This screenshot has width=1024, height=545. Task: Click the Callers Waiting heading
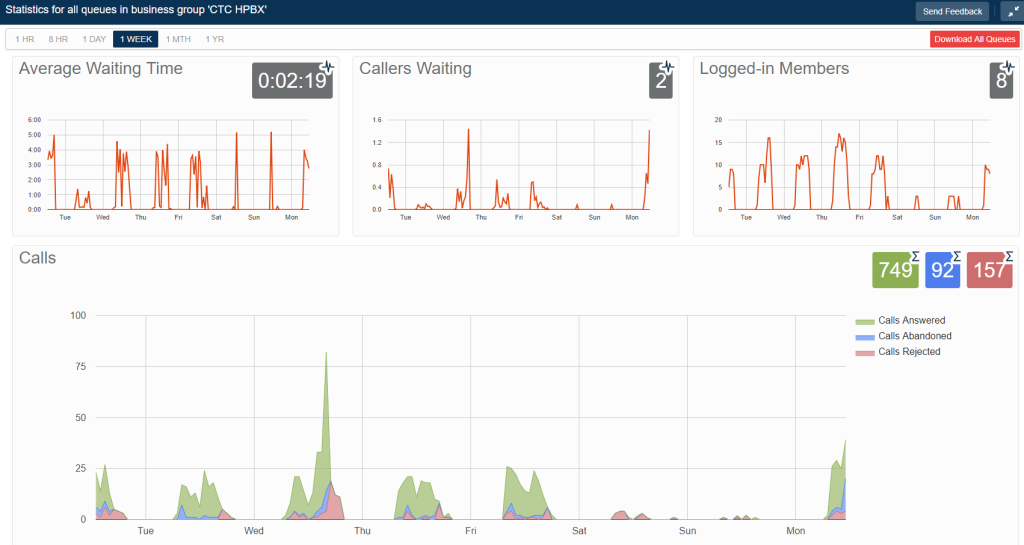pos(415,69)
